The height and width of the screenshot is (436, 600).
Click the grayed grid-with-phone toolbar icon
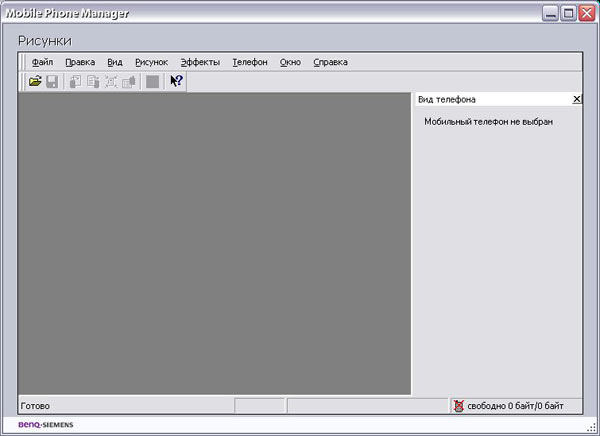click(x=129, y=81)
